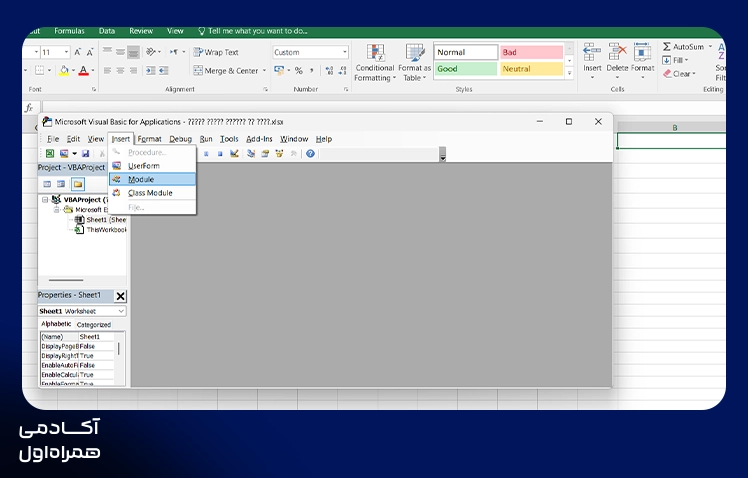Apply the Bad cell style swatch
The image size is (748, 478).
click(531, 52)
